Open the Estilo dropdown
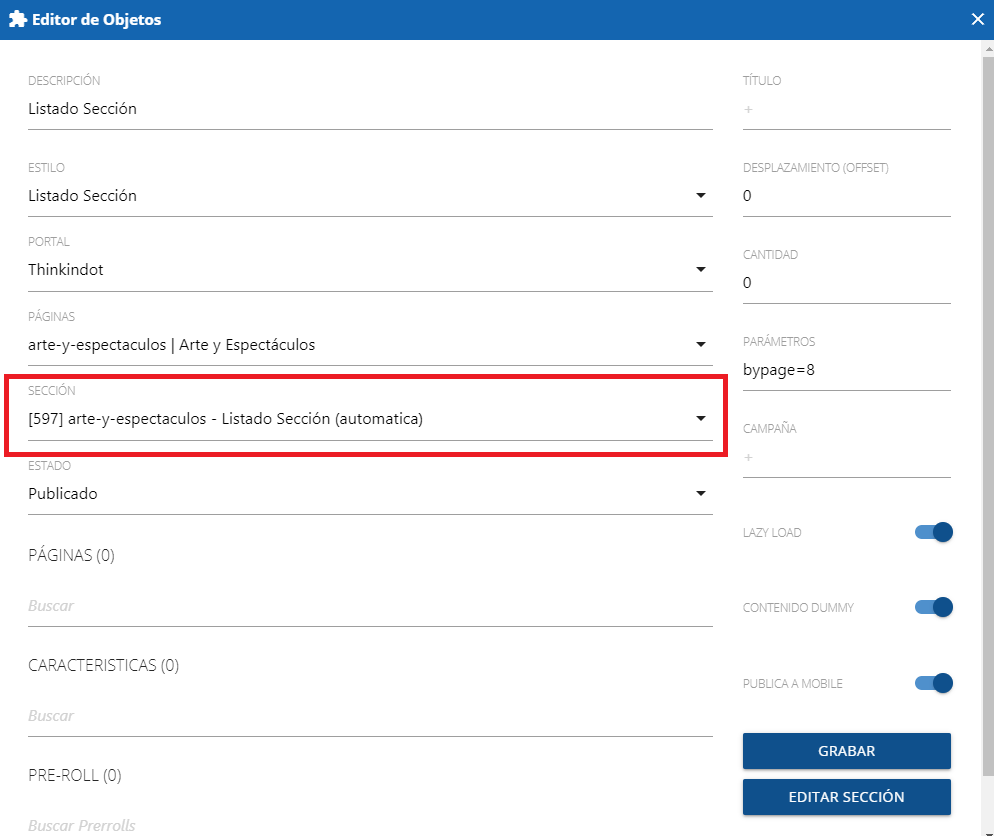The width and height of the screenshot is (994, 836). point(701,196)
